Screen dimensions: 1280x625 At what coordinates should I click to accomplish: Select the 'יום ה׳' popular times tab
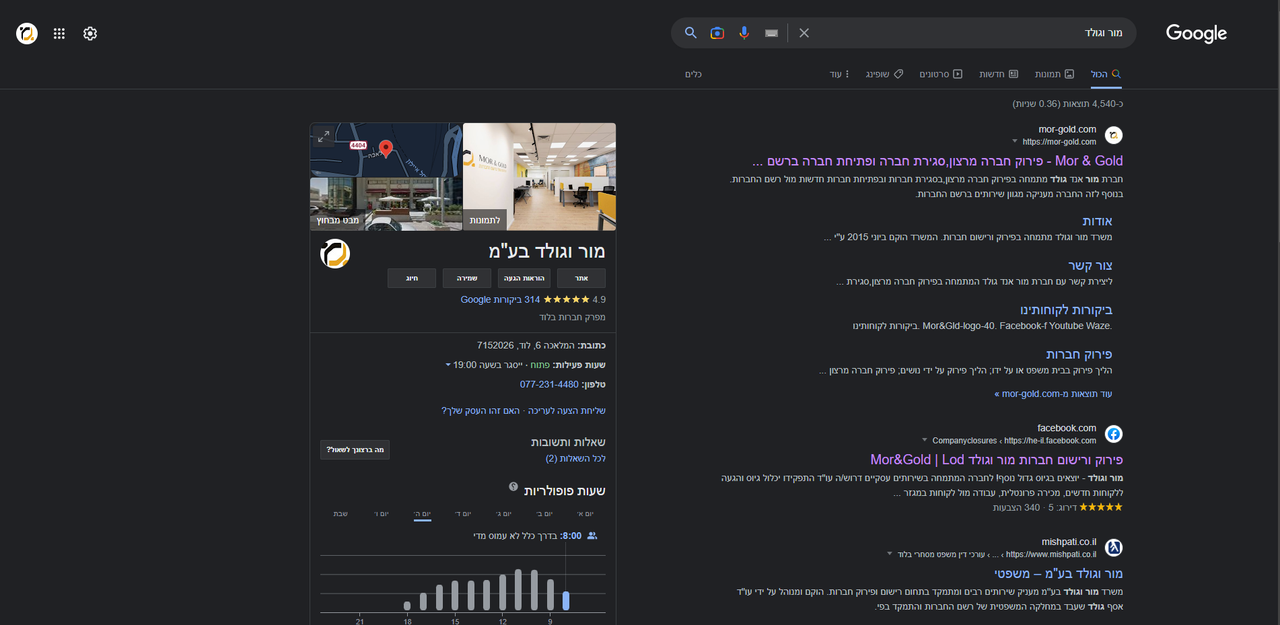pyautogui.click(x=423, y=513)
